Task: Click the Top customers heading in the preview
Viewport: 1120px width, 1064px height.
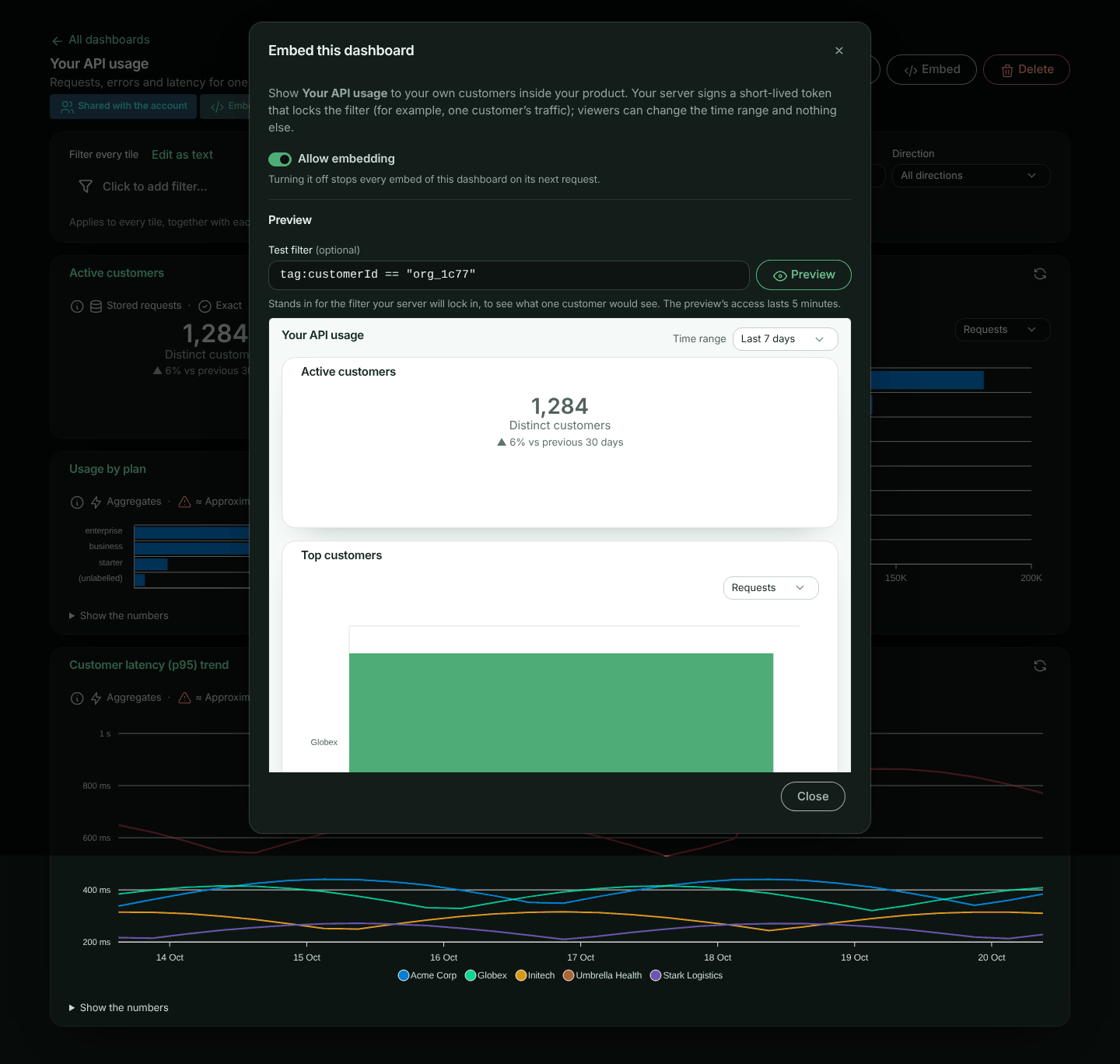Action: (x=341, y=555)
